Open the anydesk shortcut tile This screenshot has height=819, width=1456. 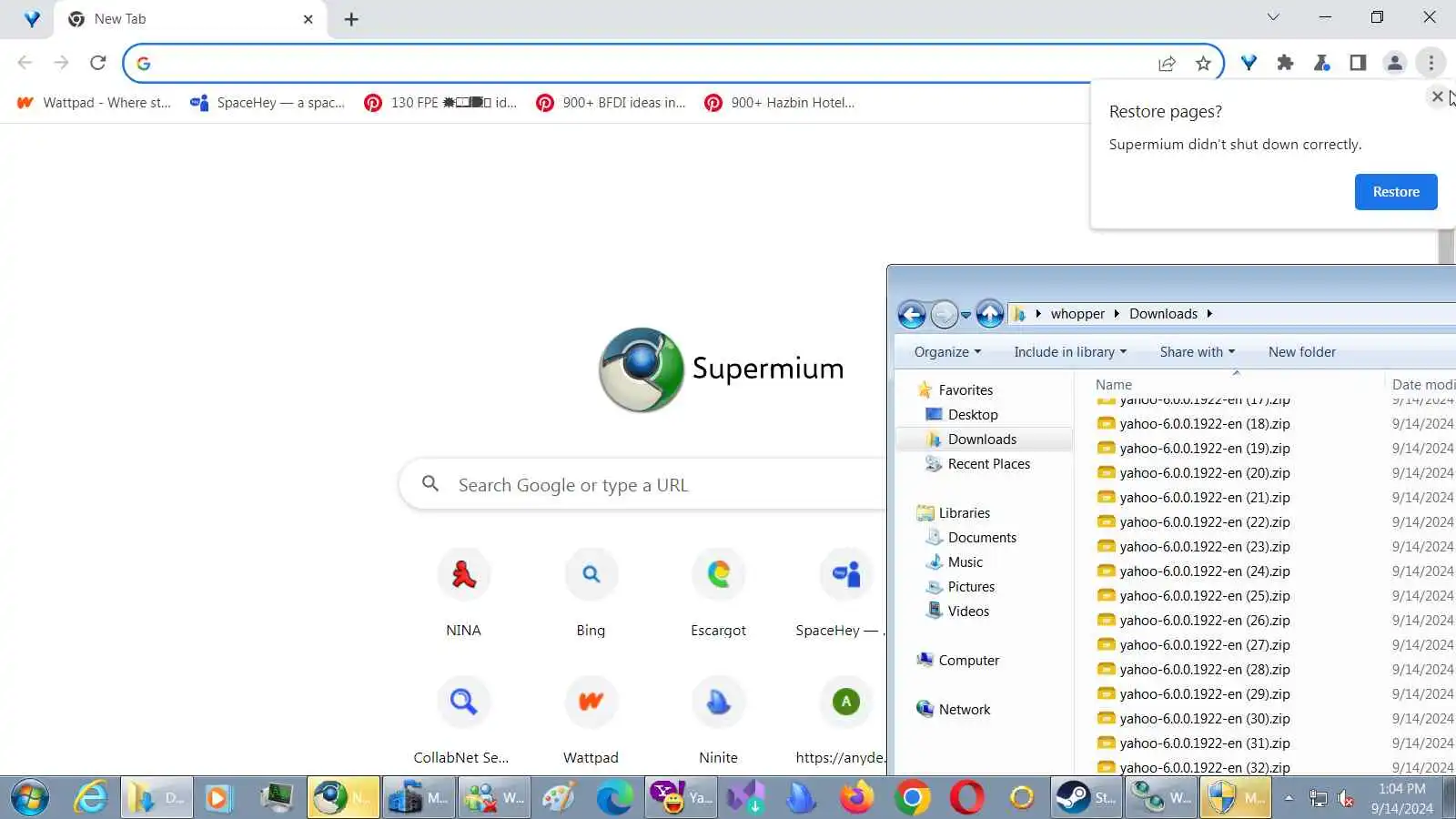pos(842,721)
